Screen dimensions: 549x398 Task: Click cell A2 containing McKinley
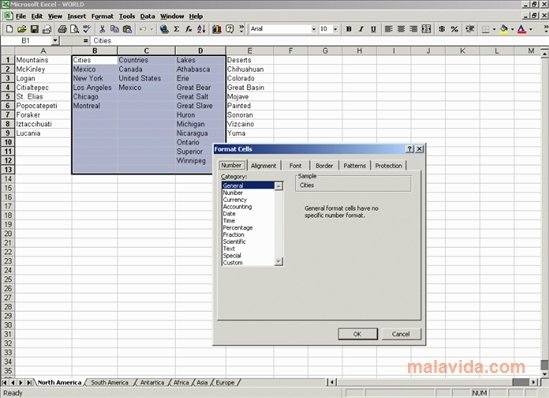43,69
